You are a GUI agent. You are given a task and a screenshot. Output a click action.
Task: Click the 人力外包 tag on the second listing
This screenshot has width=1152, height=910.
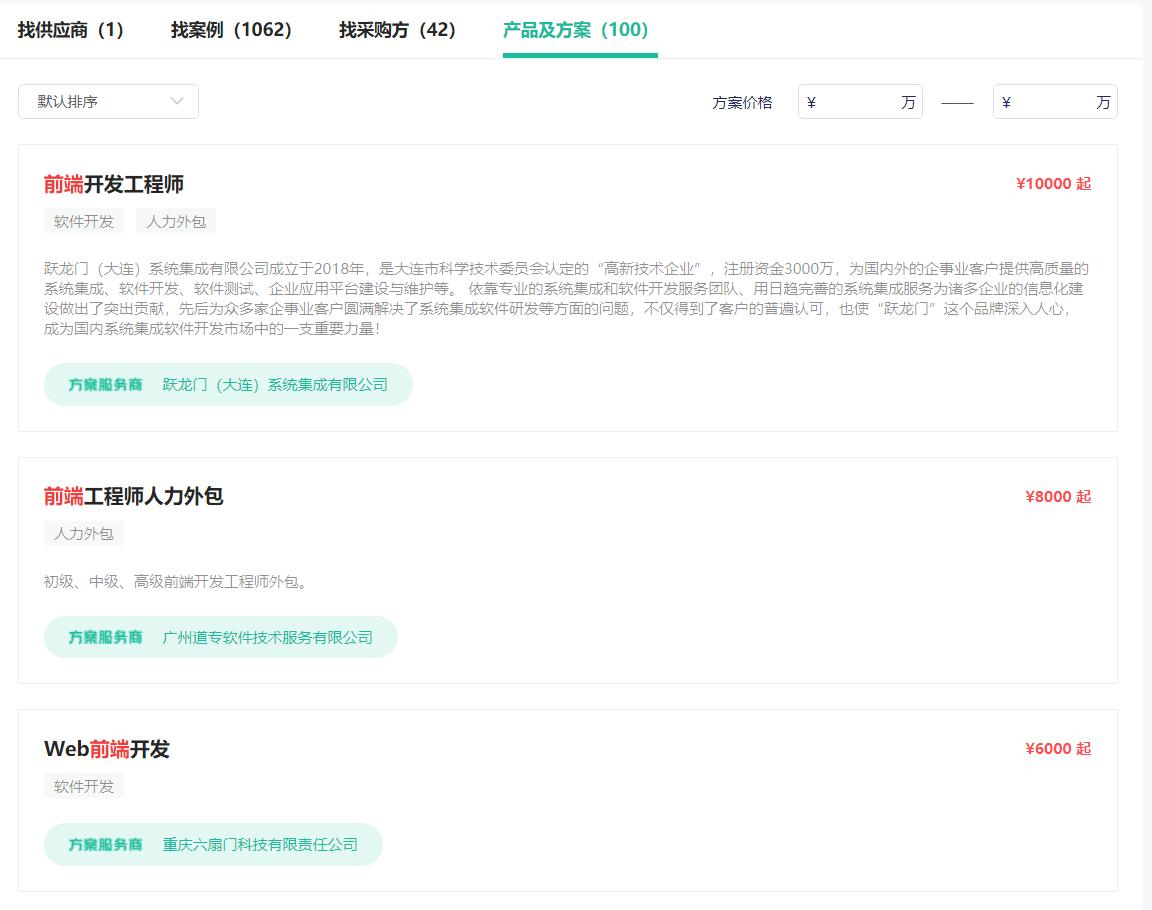[83, 533]
